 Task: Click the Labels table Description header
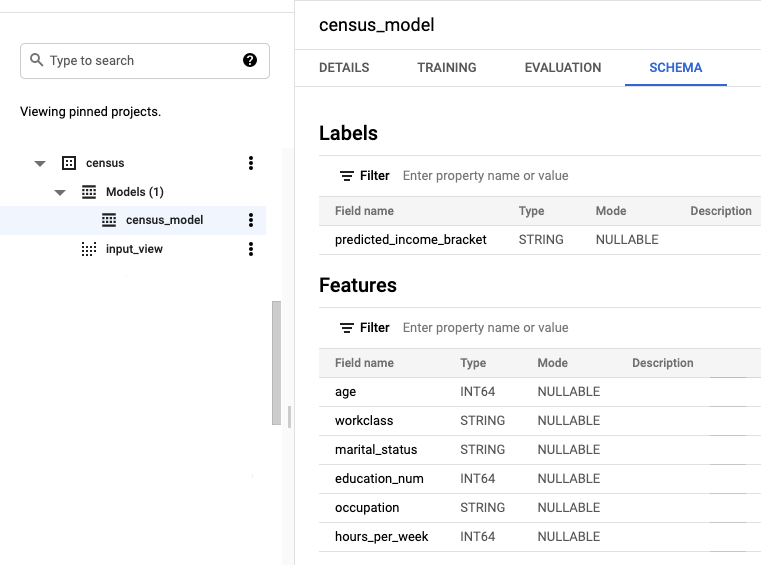[x=721, y=211]
